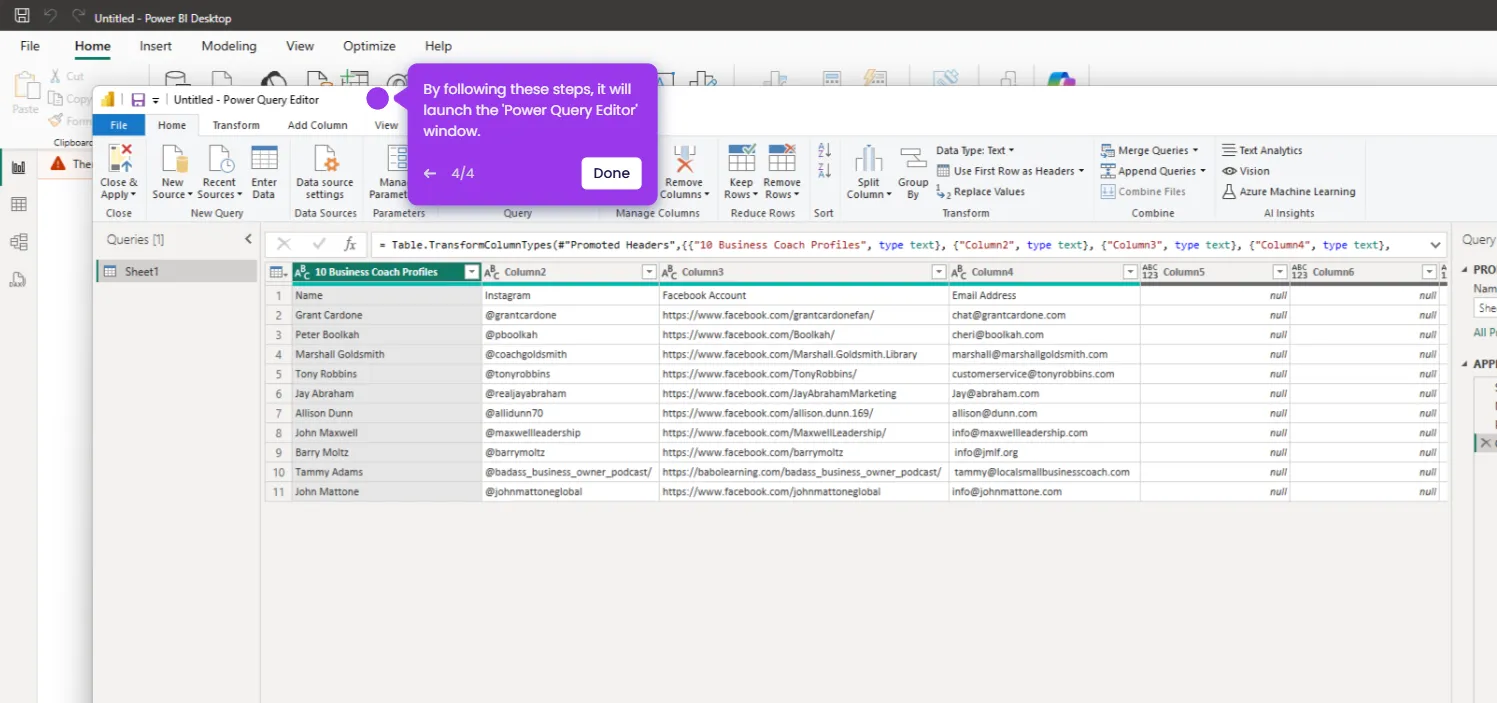Open the Quick Access Toolbar customize arrow
Viewport: 1497px width, 703px height.
coord(156,101)
